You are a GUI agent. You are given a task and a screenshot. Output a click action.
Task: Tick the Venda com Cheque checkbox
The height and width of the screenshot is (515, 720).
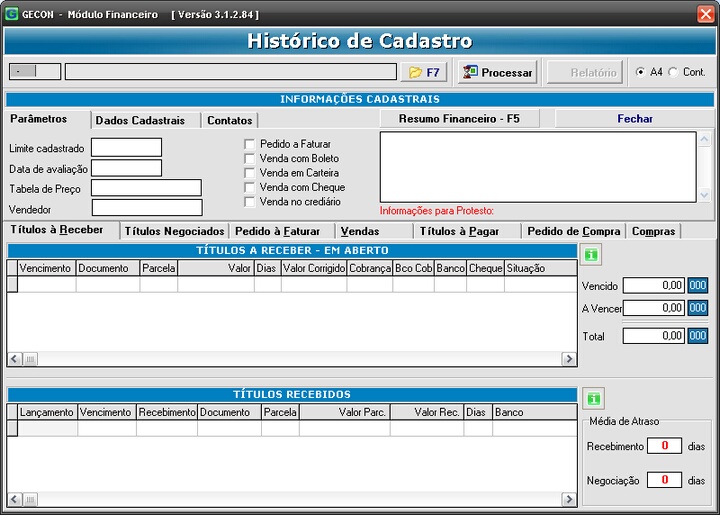coord(249,187)
